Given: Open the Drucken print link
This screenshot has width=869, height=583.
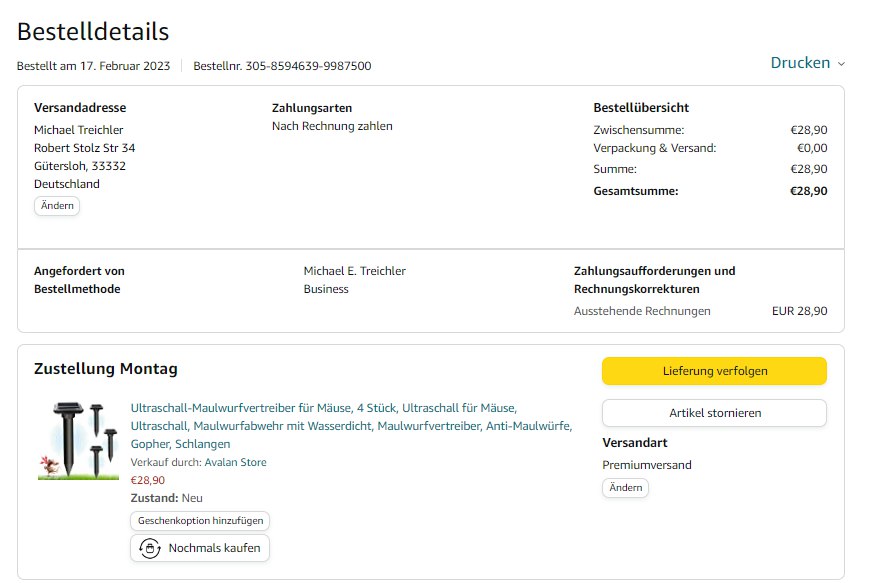Looking at the screenshot, I should (x=800, y=63).
